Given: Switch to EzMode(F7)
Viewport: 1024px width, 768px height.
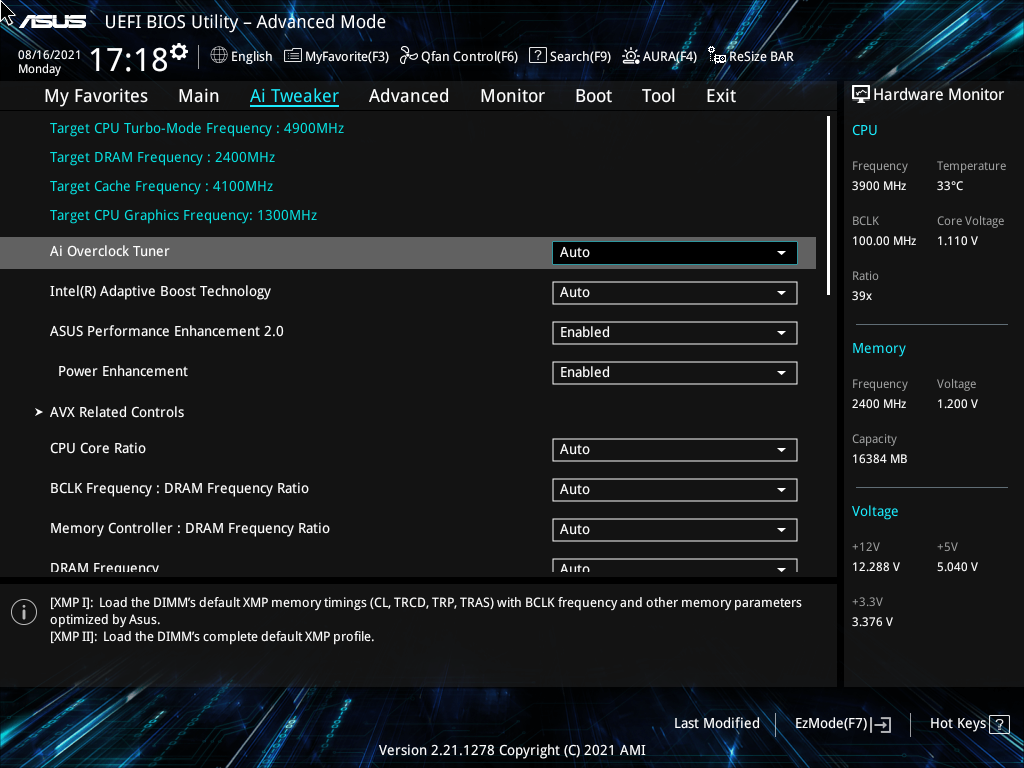Looking at the screenshot, I should pyautogui.click(x=842, y=724).
